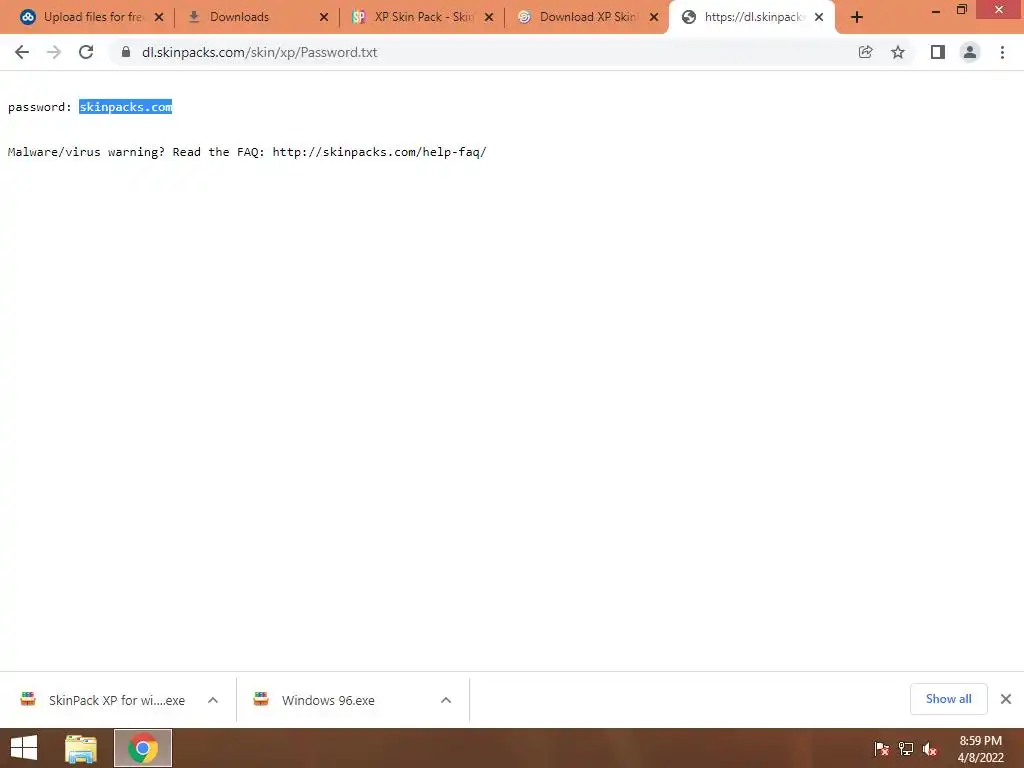The width and height of the screenshot is (1024, 768).
Task: Close the 'XP Skin Pack' tab
Action: coord(489,17)
